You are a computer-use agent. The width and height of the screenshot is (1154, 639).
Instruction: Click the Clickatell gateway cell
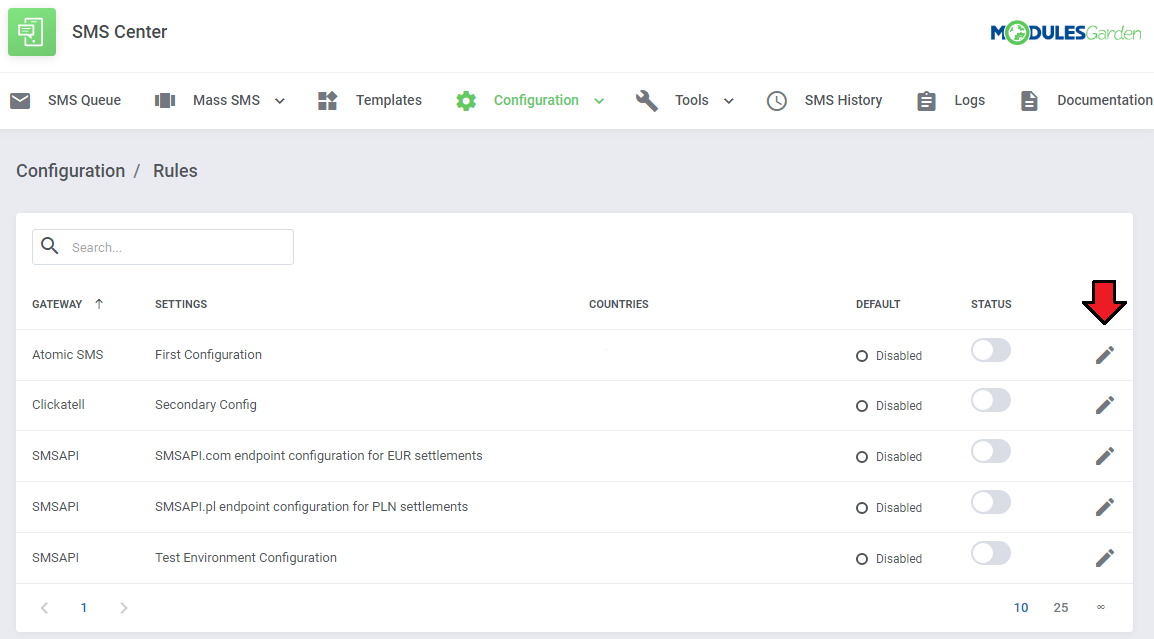pyautogui.click(x=58, y=405)
